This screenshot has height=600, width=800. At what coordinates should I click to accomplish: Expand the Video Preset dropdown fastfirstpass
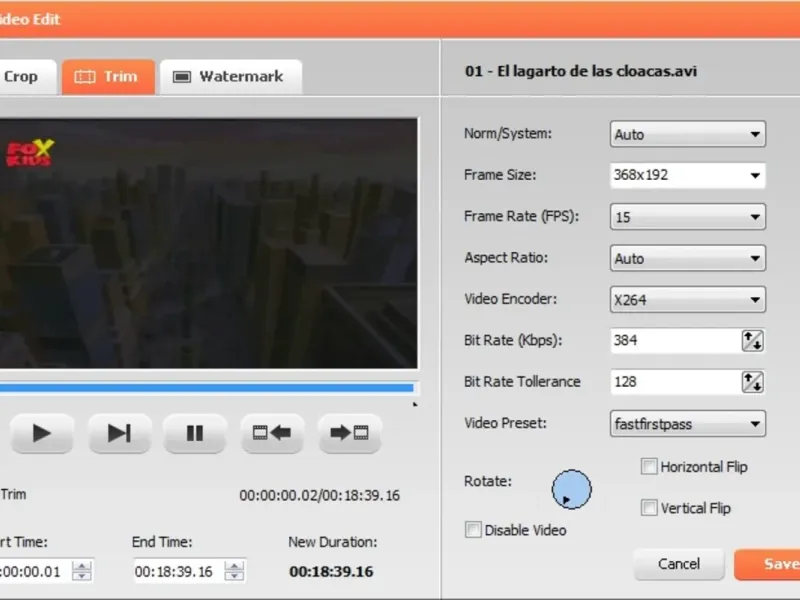[x=687, y=423]
